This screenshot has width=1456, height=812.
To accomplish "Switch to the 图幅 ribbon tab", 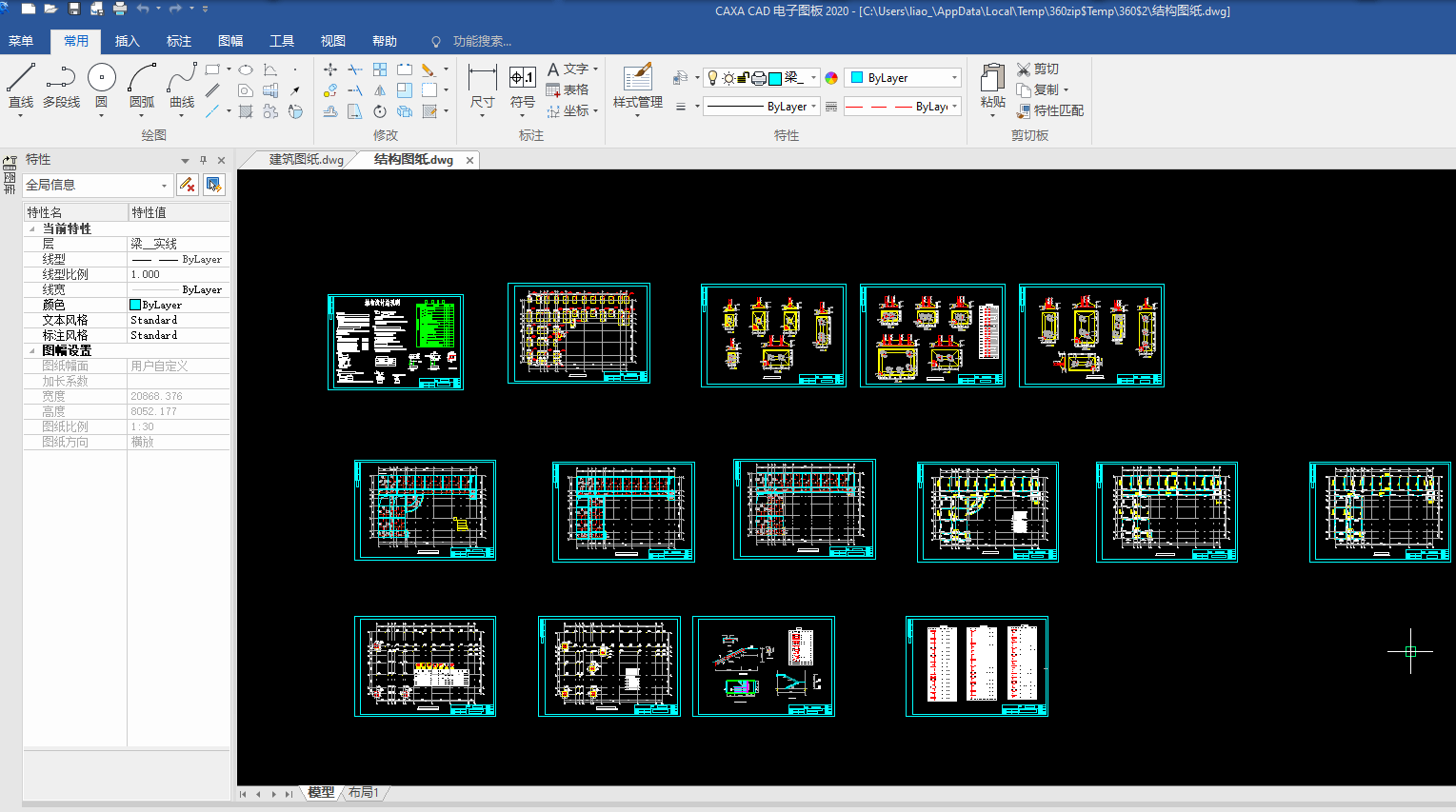I will [230, 41].
